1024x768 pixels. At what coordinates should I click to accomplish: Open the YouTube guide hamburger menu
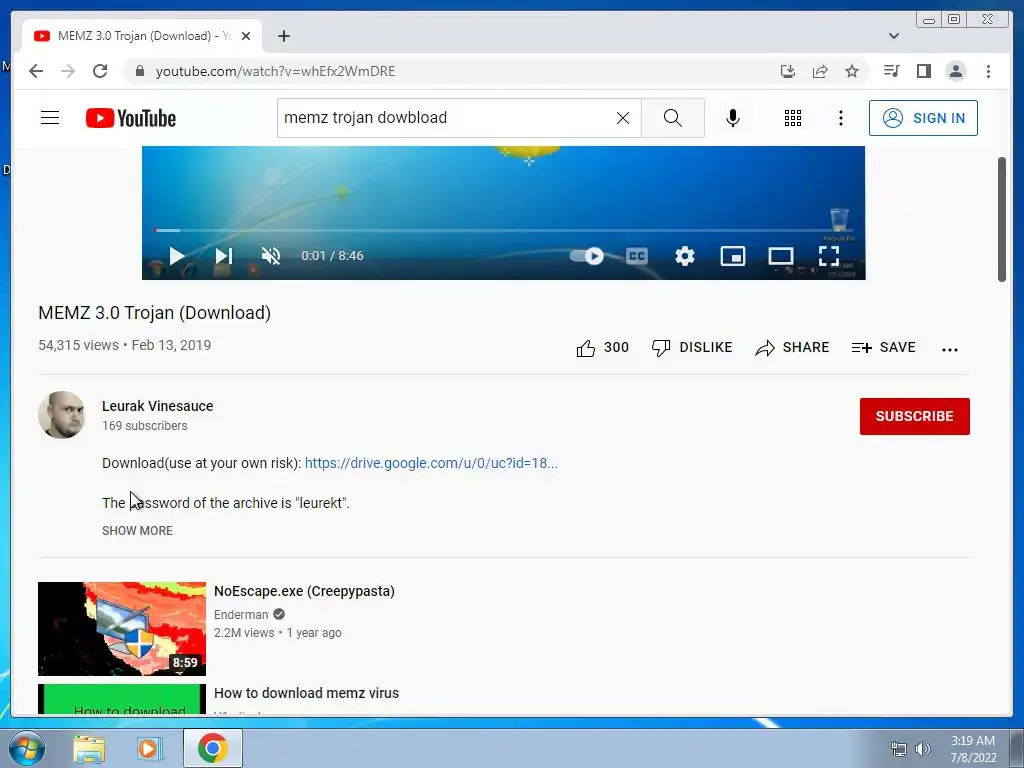tap(50, 118)
